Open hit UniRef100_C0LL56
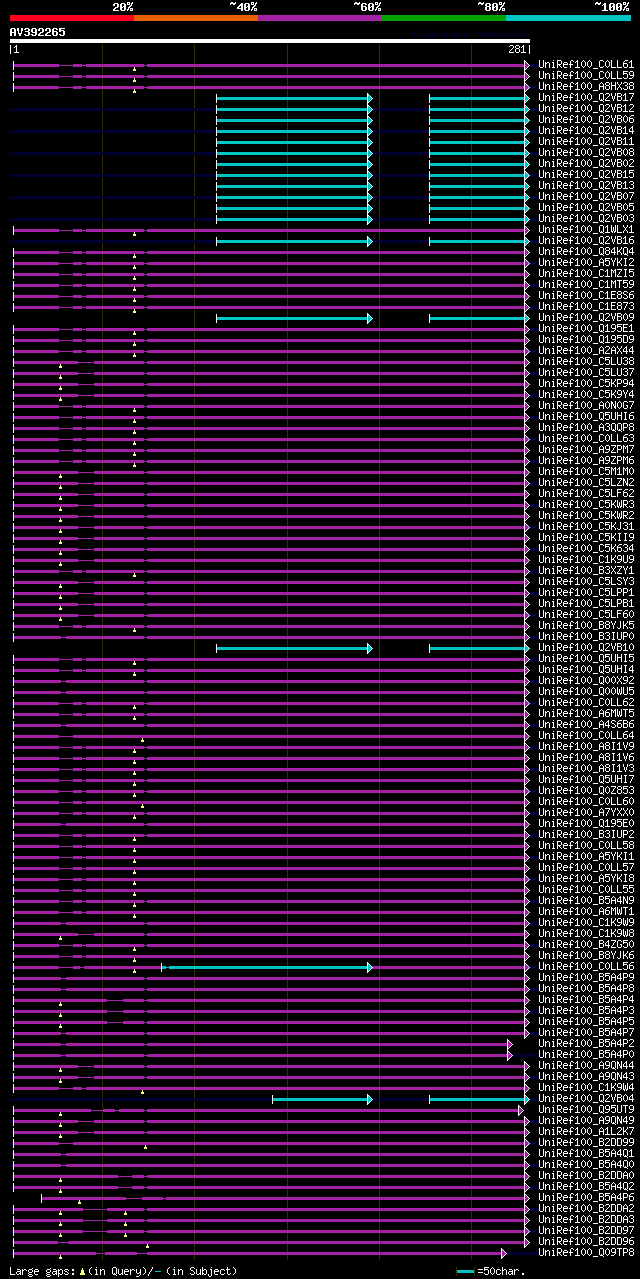The image size is (640, 1279). tap(586, 966)
